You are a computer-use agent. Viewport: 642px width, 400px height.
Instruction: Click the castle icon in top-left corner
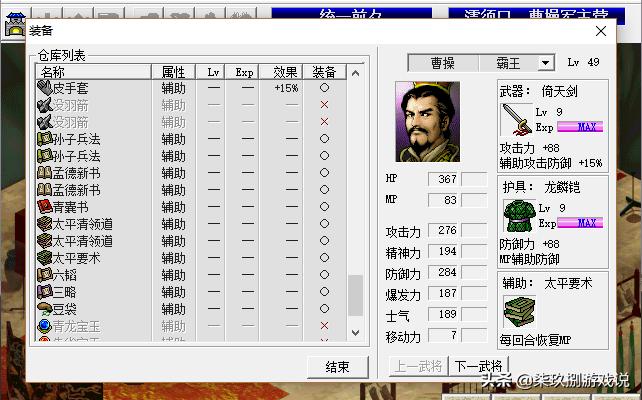click(x=14, y=25)
